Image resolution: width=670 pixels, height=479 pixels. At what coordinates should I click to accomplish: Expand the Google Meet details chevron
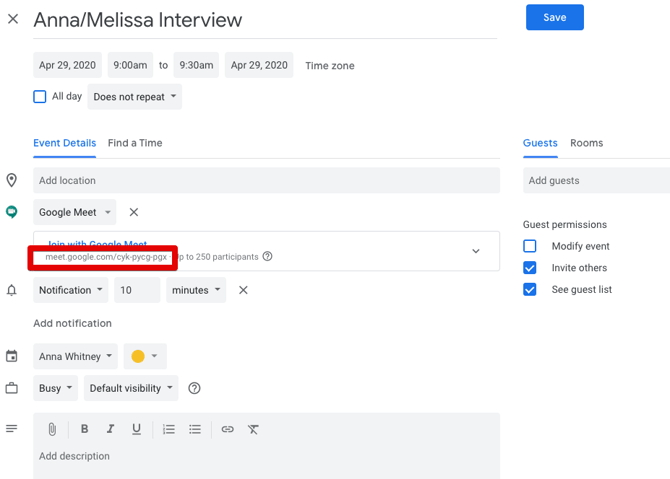point(476,251)
